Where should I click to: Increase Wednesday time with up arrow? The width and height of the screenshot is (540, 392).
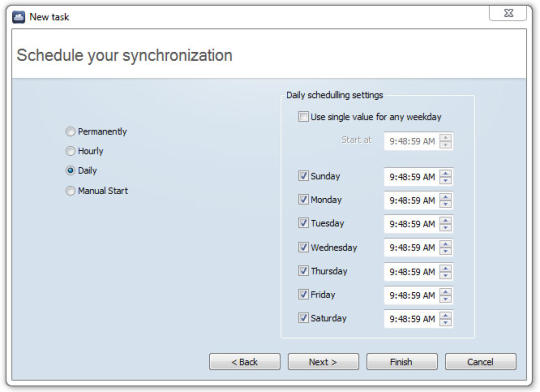click(x=446, y=244)
